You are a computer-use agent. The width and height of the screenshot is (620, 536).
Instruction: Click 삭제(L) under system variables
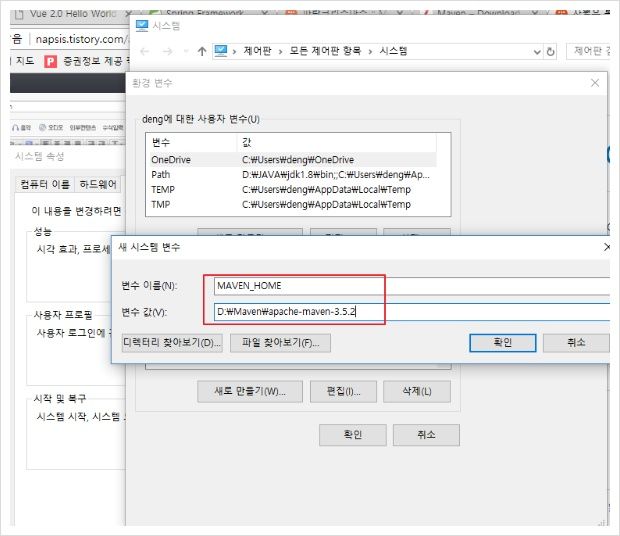pos(417,391)
